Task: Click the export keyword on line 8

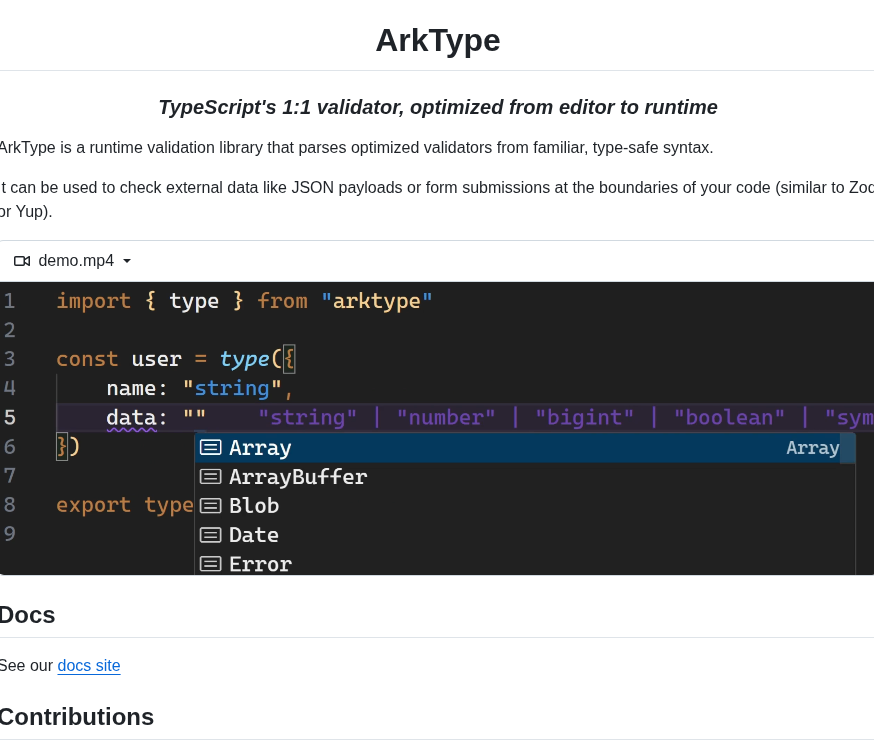Action: pyautogui.click(x=94, y=505)
